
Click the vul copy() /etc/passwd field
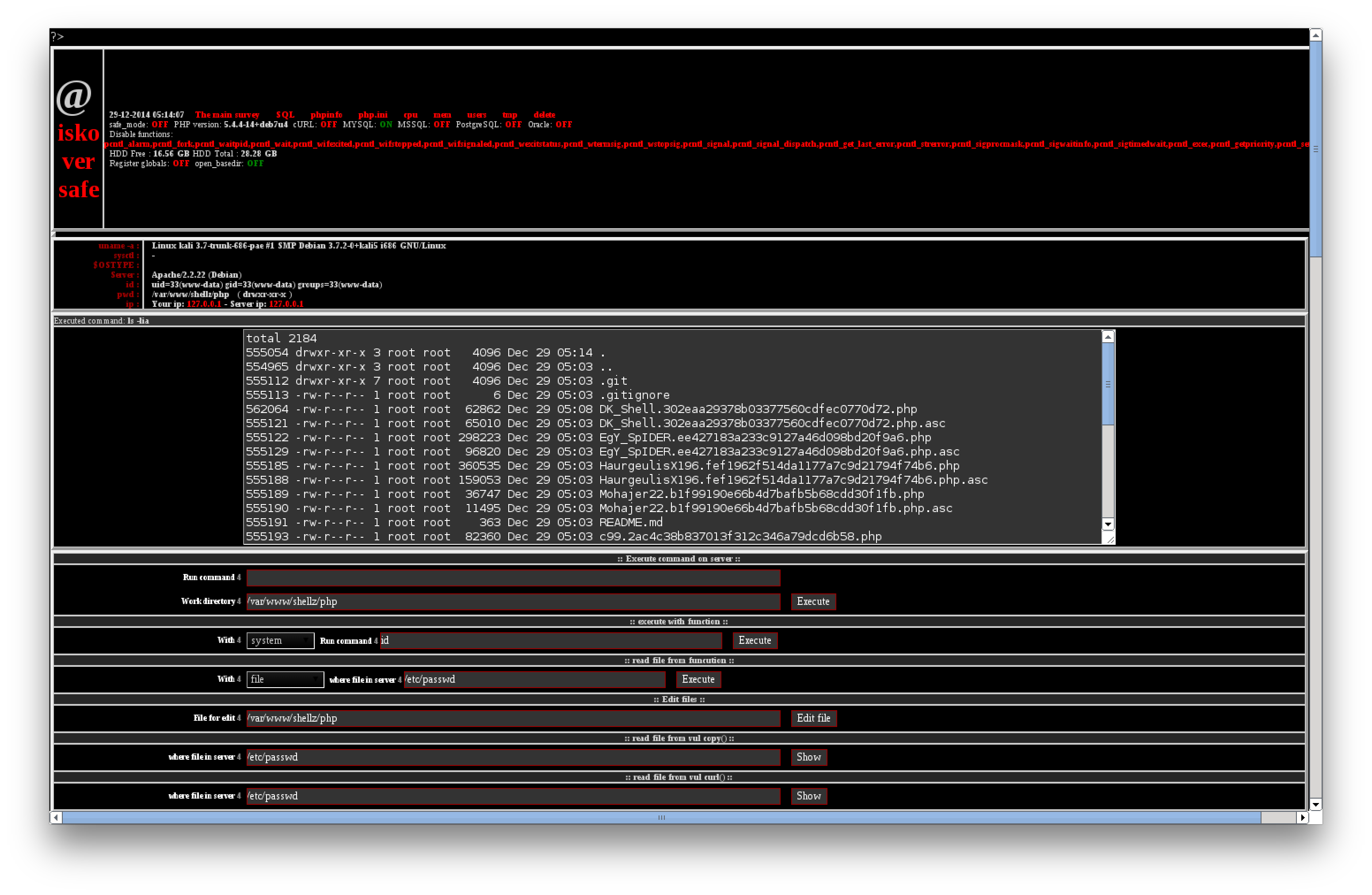(513, 757)
